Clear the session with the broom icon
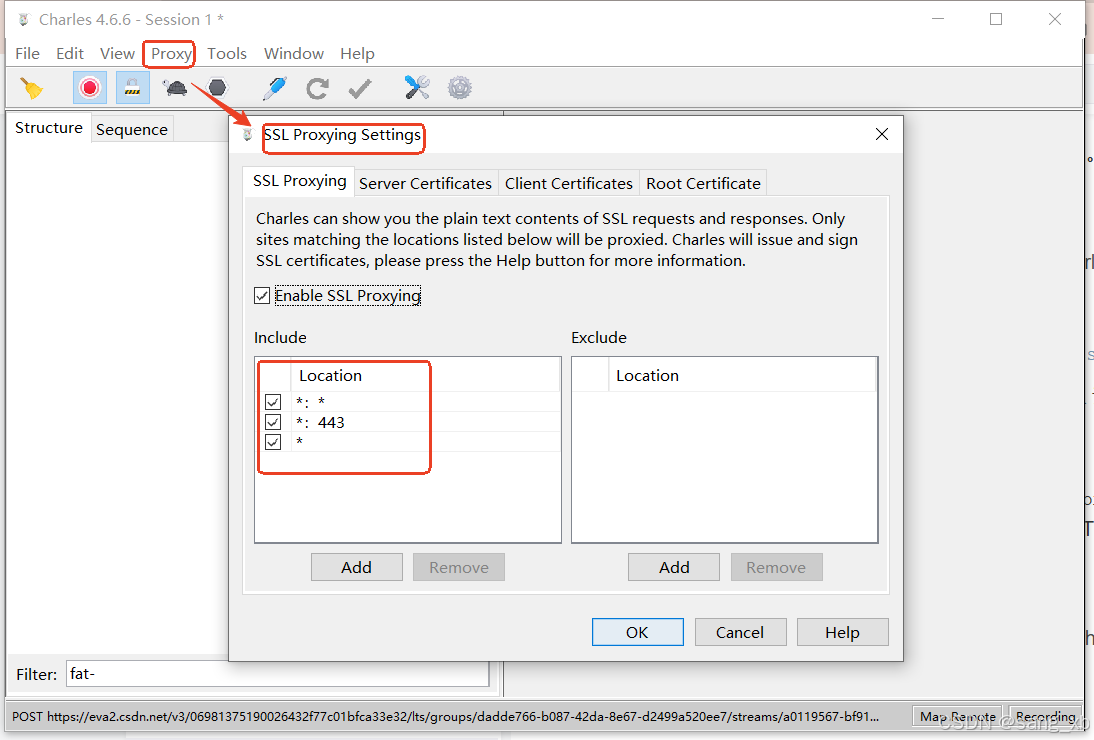This screenshot has height=740, width=1094. click(x=31, y=88)
